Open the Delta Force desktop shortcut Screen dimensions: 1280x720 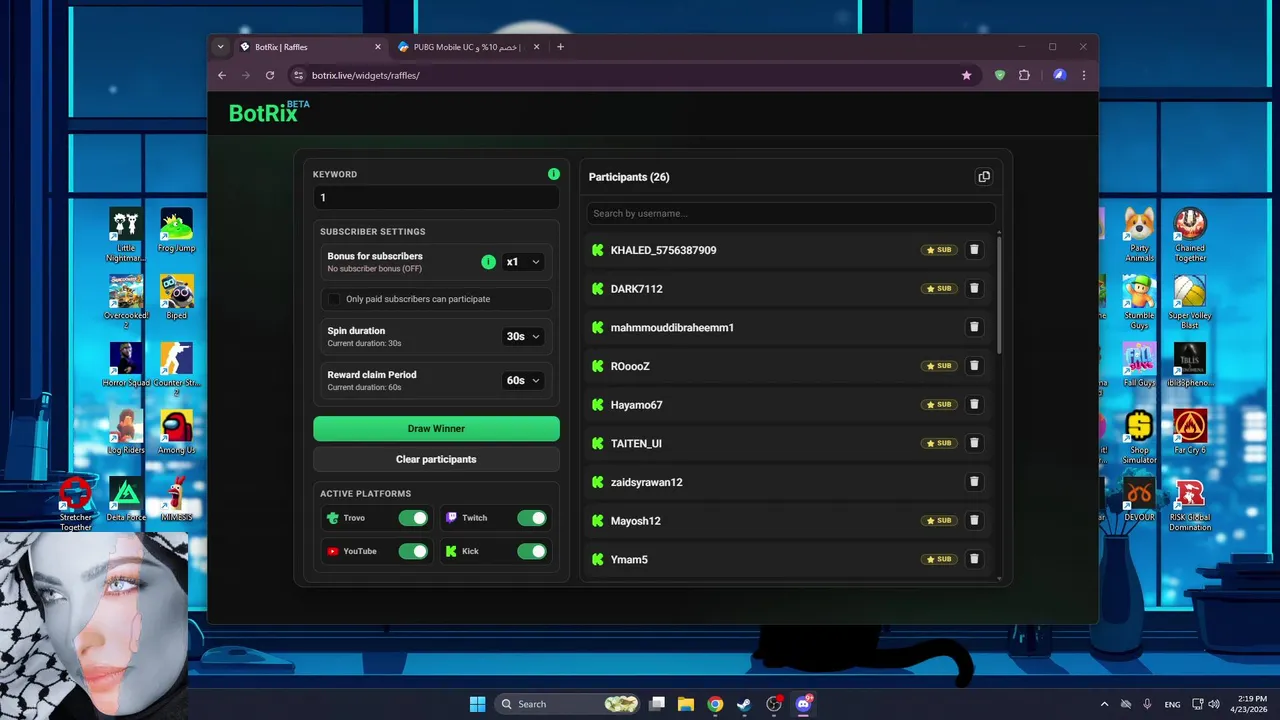point(125,499)
